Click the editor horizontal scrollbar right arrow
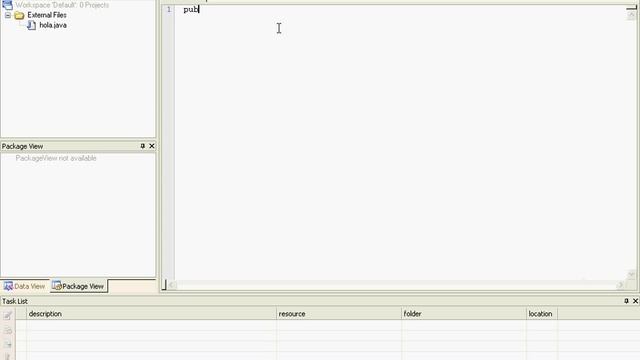 pos(621,285)
